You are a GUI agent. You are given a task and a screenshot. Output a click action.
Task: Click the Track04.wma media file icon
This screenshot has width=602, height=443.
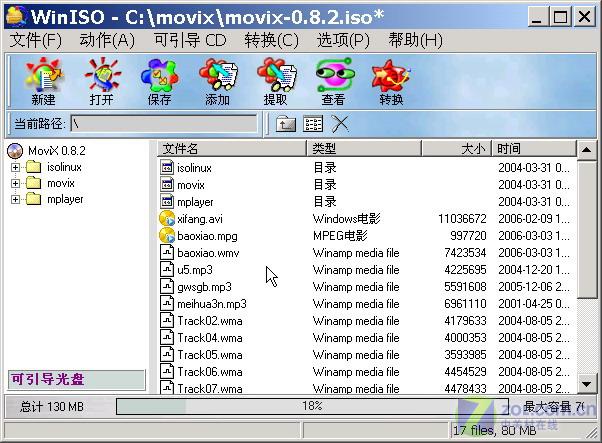[167, 338]
